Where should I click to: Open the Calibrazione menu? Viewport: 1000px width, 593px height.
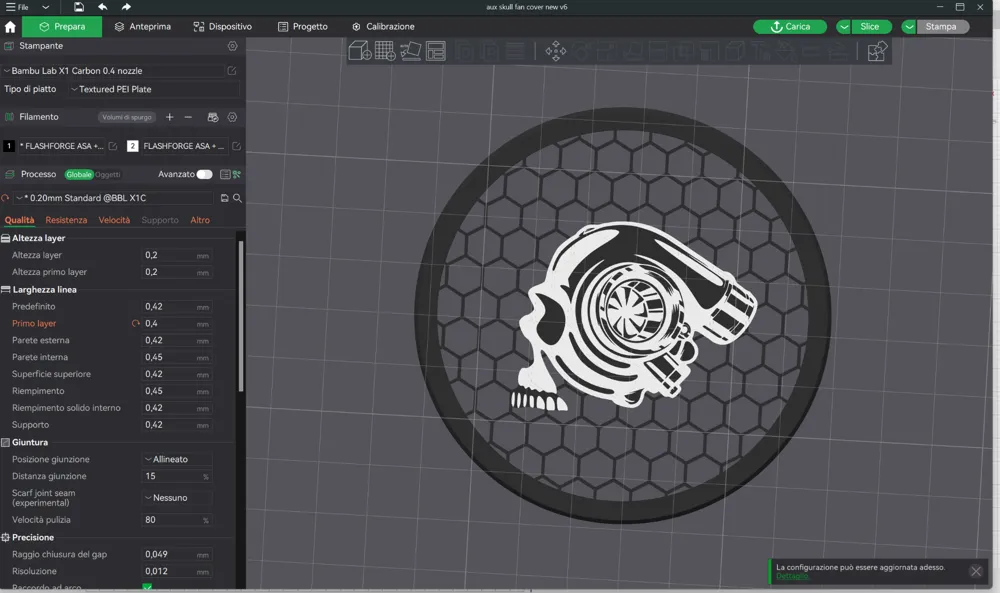pos(383,27)
